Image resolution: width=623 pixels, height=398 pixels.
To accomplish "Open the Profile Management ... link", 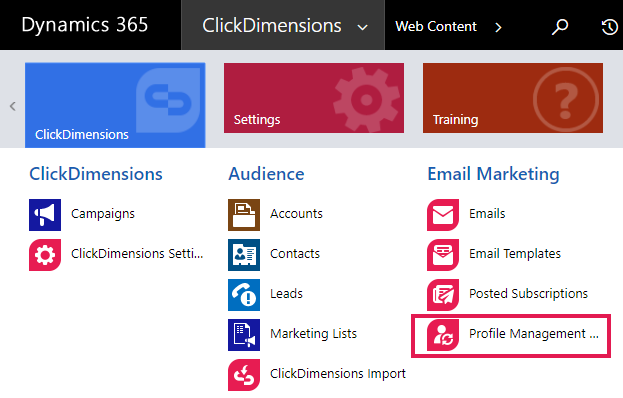I will click(x=534, y=334).
